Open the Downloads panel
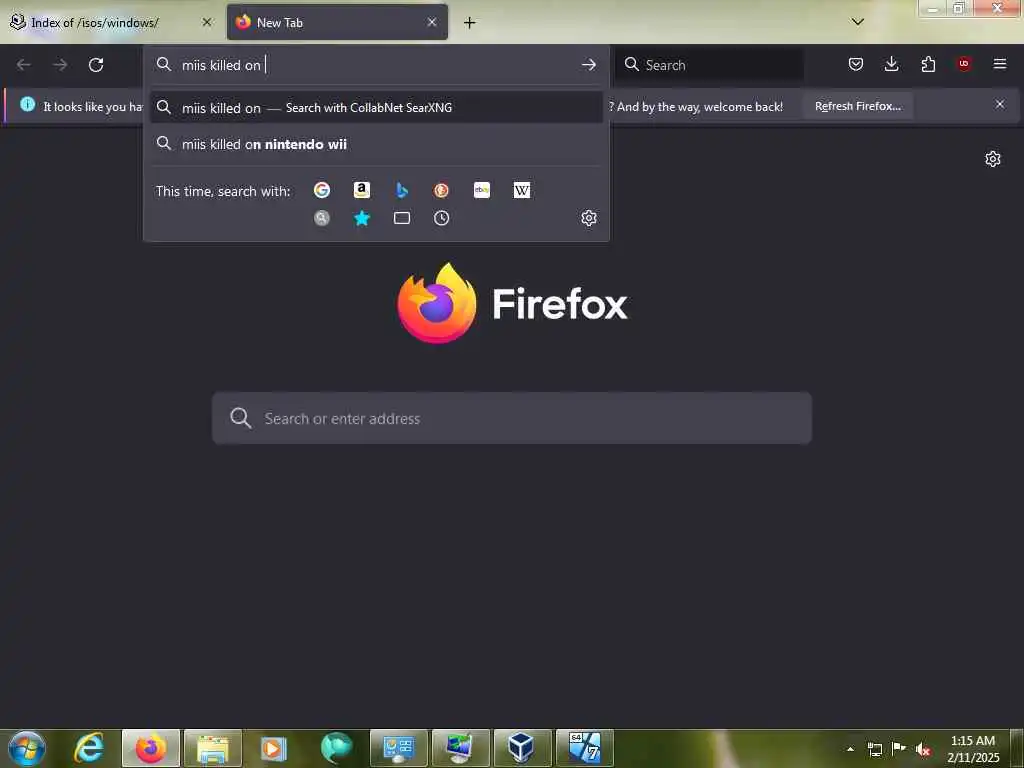 pos(891,64)
